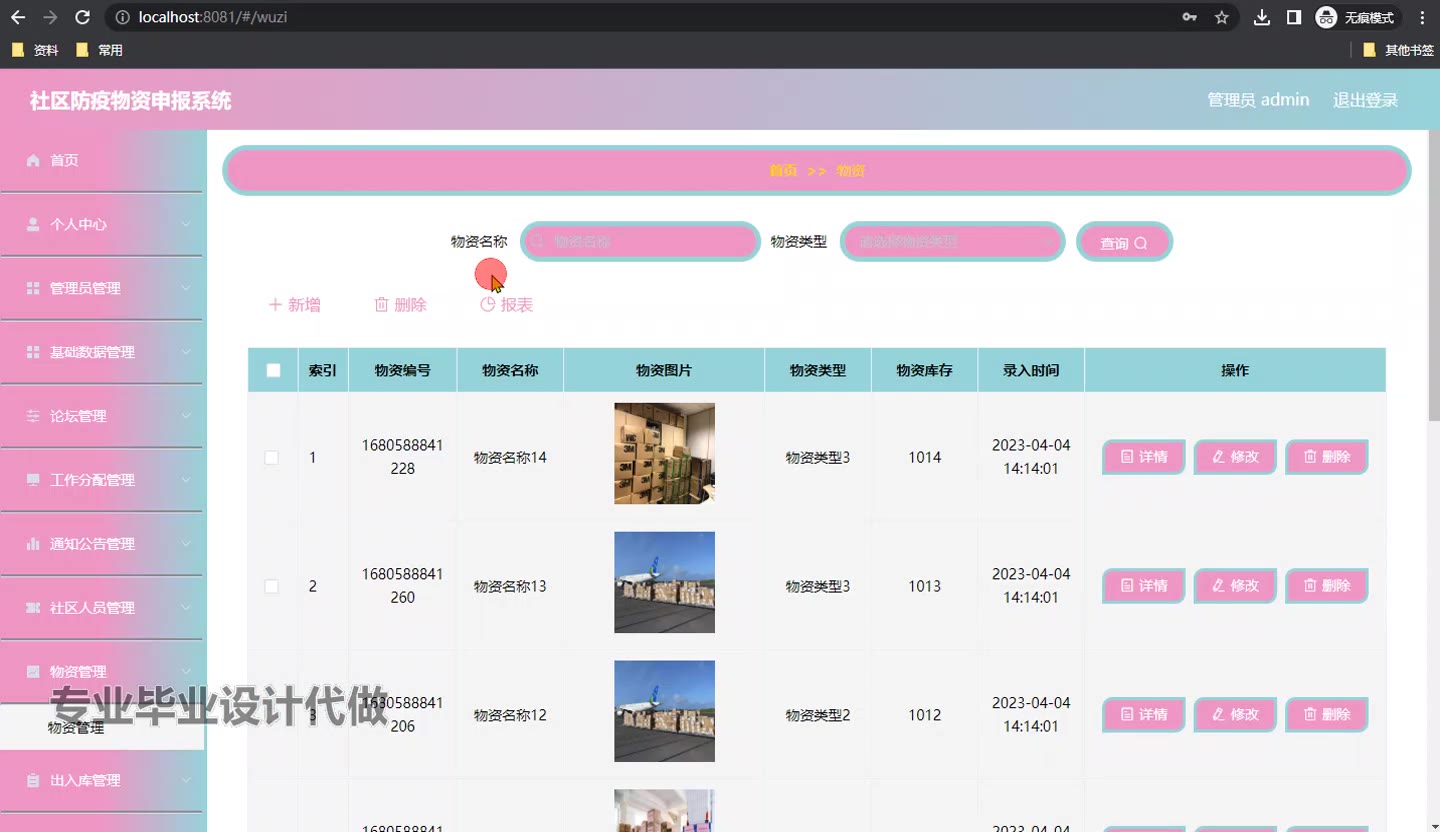Image resolution: width=1440 pixels, height=832 pixels.
Task: Click 删除 for 物资名称12
Action: [x=1326, y=715]
